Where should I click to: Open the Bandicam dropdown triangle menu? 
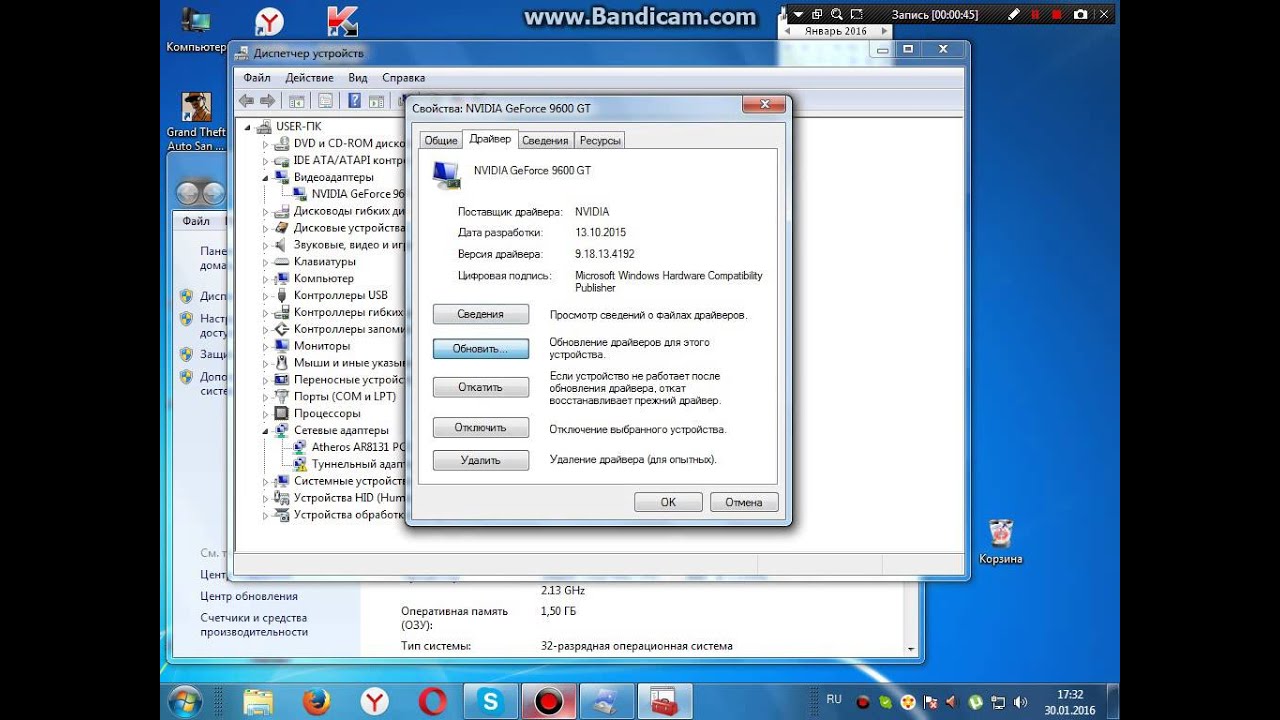pos(798,15)
